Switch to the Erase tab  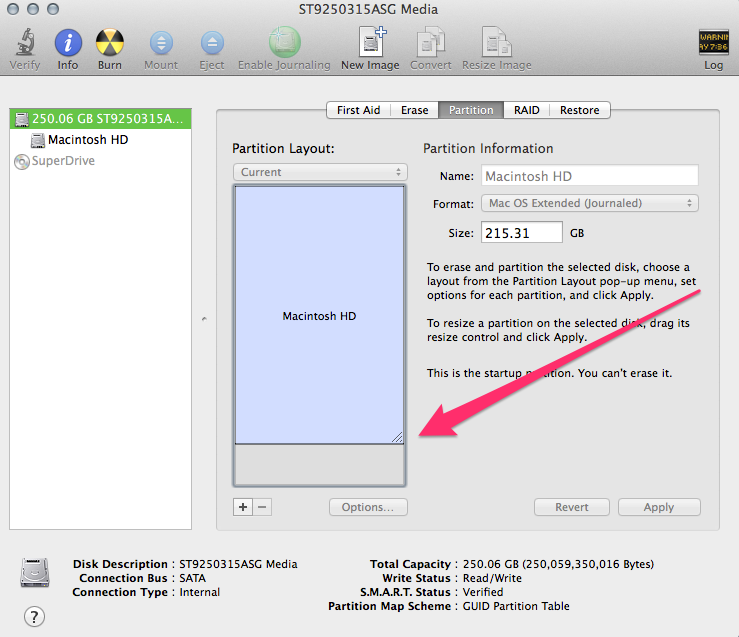tap(414, 110)
